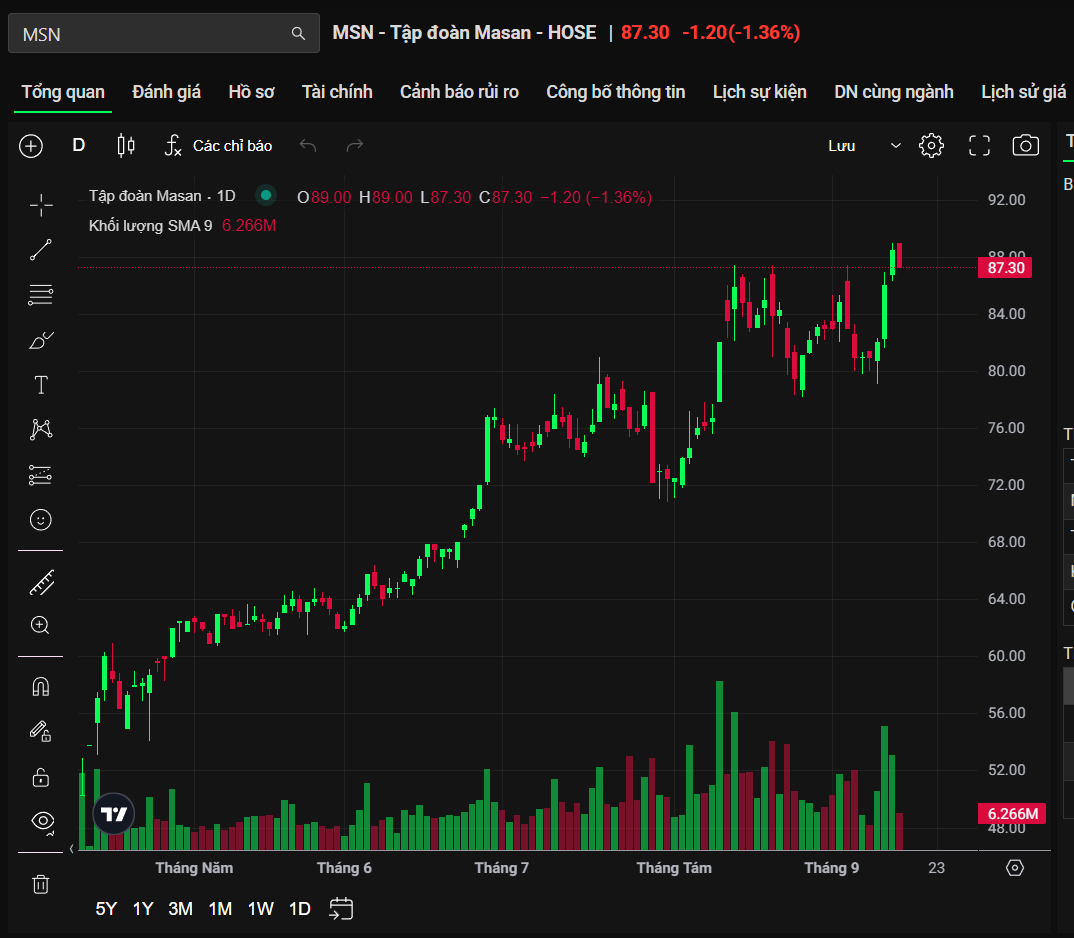Screen dimensions: 1074x938
Task: Open the Hồ sơ tab
Action: [251, 92]
